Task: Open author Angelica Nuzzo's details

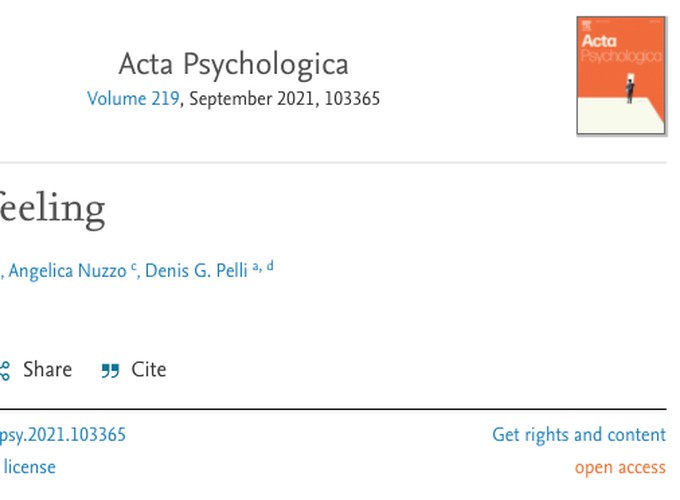Action: pyautogui.click(x=67, y=271)
